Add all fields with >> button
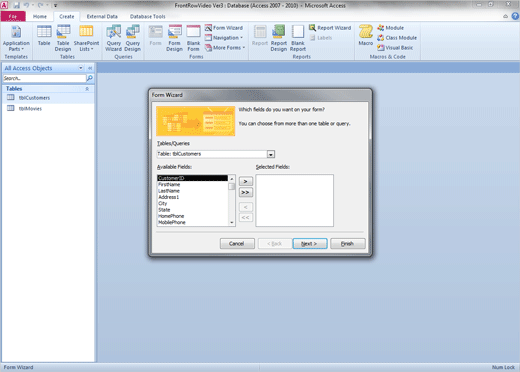Viewport: 520px width, 372px height. (246, 192)
